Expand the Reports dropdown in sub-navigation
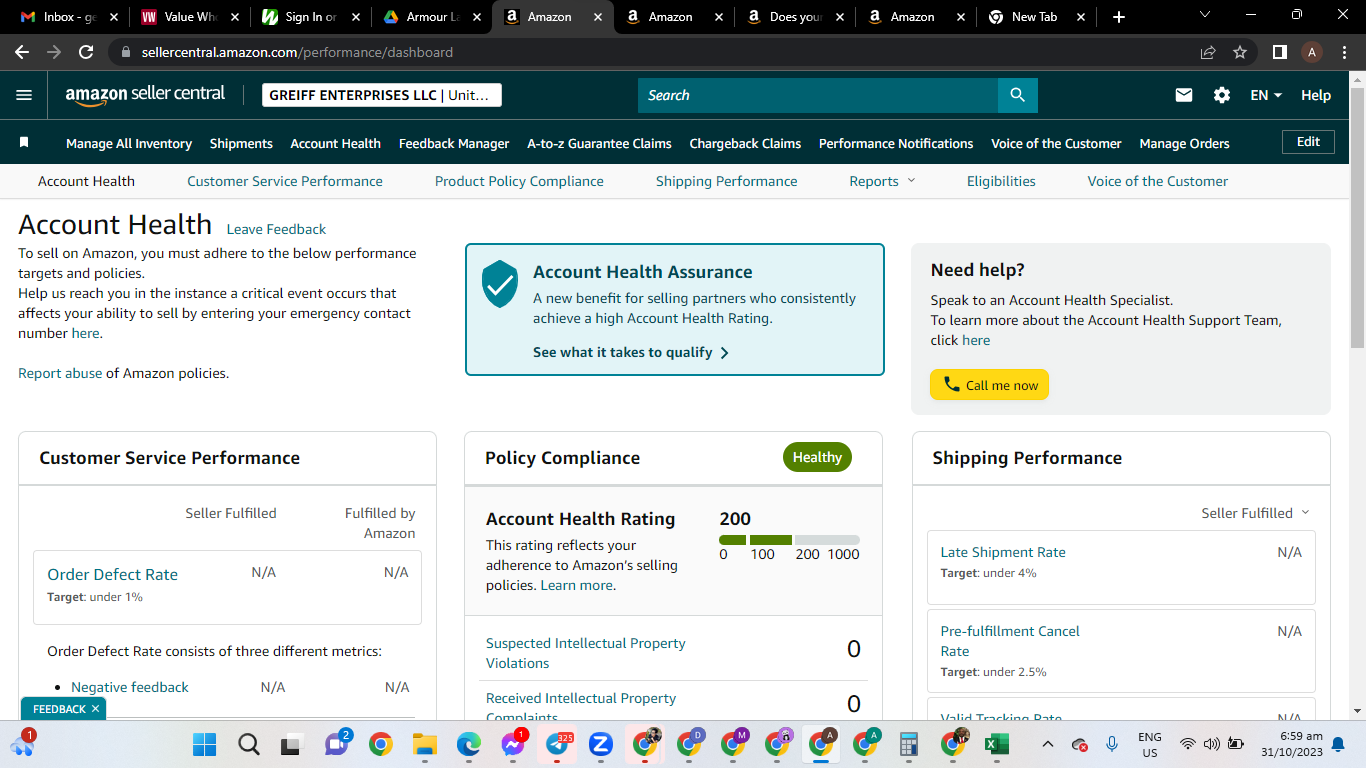The width and height of the screenshot is (1366, 768). click(882, 181)
